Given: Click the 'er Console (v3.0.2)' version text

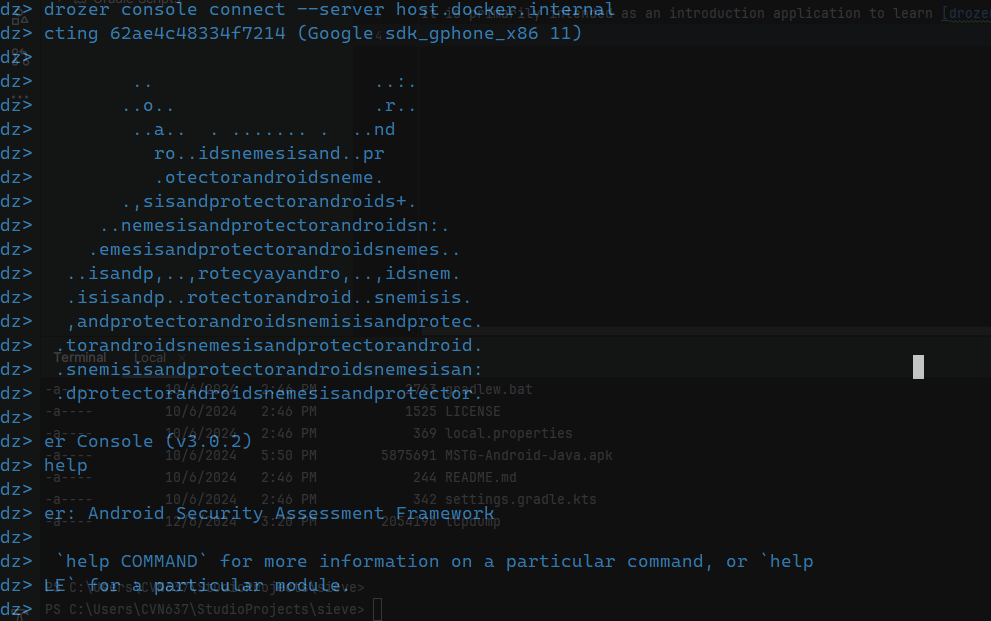Looking at the screenshot, I should (x=148, y=441).
